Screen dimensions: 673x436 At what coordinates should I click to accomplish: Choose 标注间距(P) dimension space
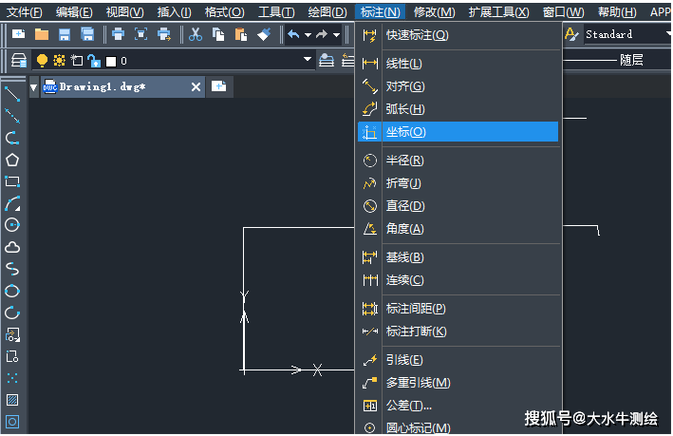pos(458,309)
